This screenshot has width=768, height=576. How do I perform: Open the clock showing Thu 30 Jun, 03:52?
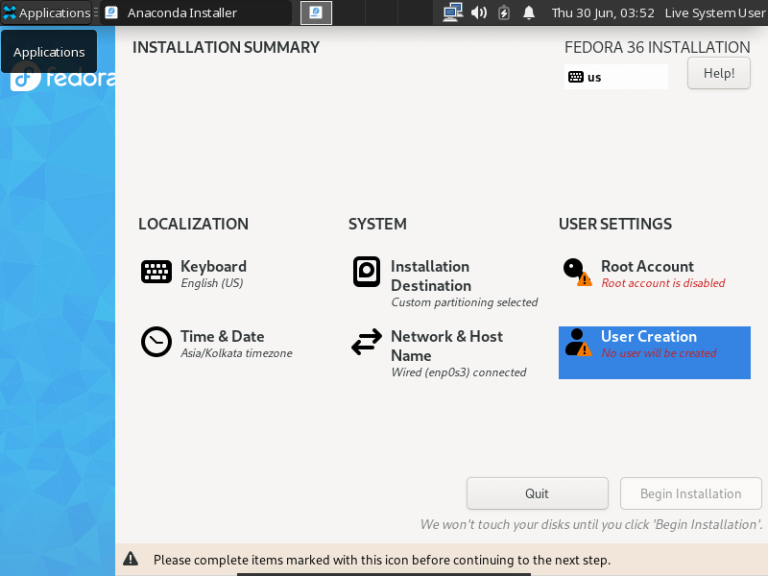[x=603, y=13]
